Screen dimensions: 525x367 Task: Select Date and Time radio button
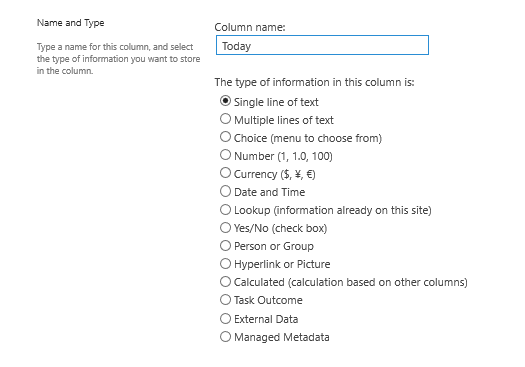point(225,191)
